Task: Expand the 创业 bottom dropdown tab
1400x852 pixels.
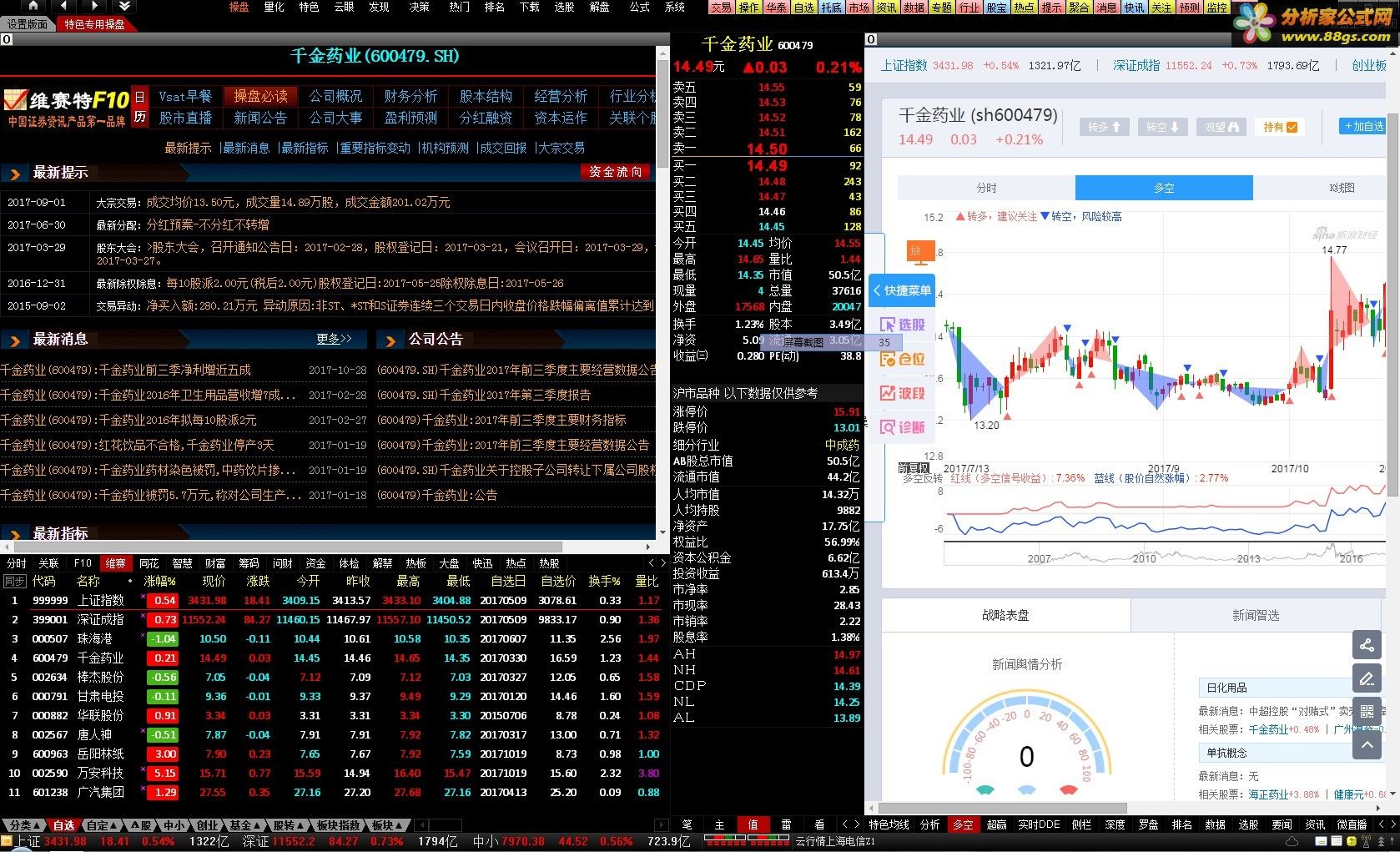Action: pos(209,825)
